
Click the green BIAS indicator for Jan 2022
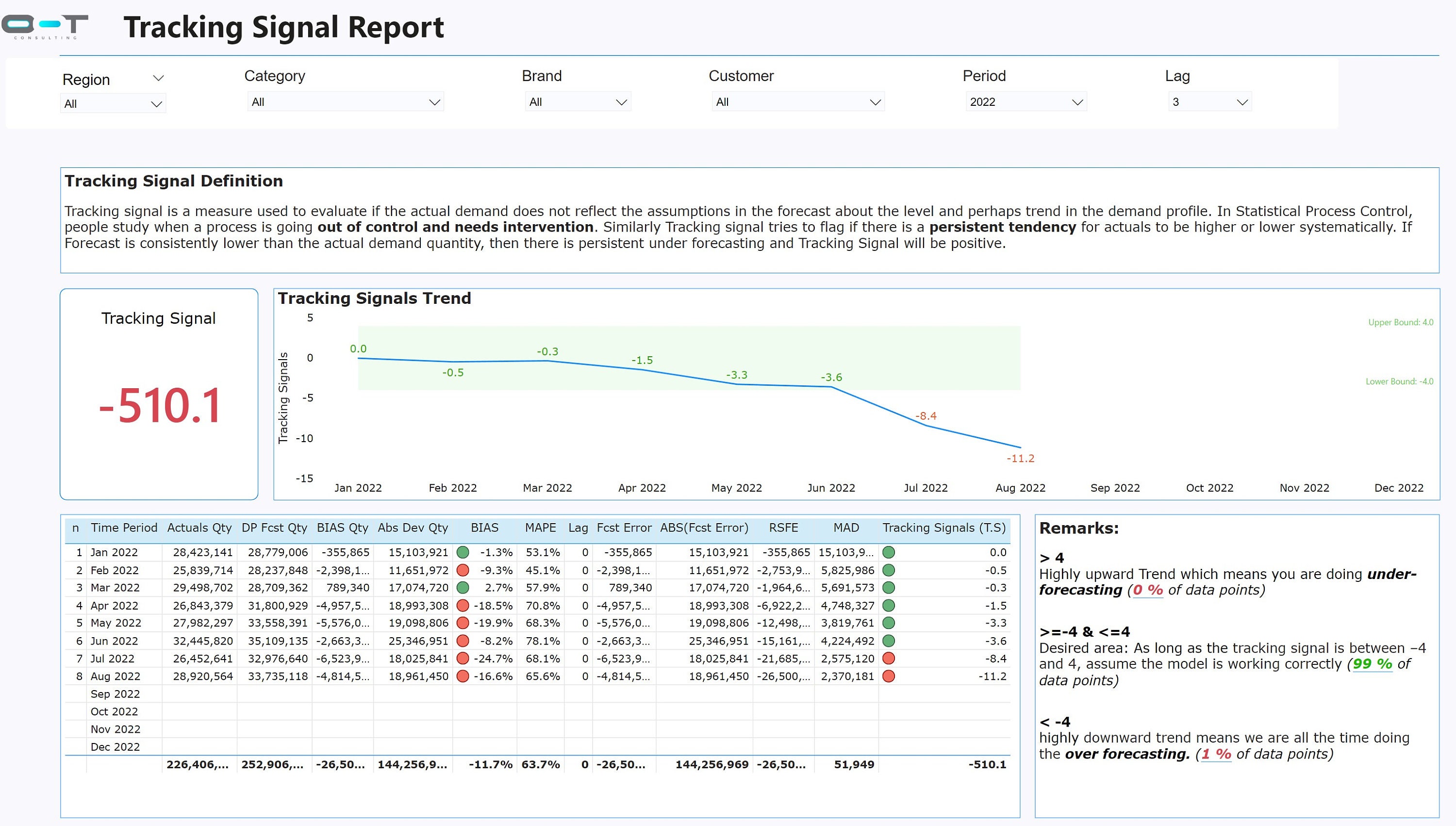(462, 552)
